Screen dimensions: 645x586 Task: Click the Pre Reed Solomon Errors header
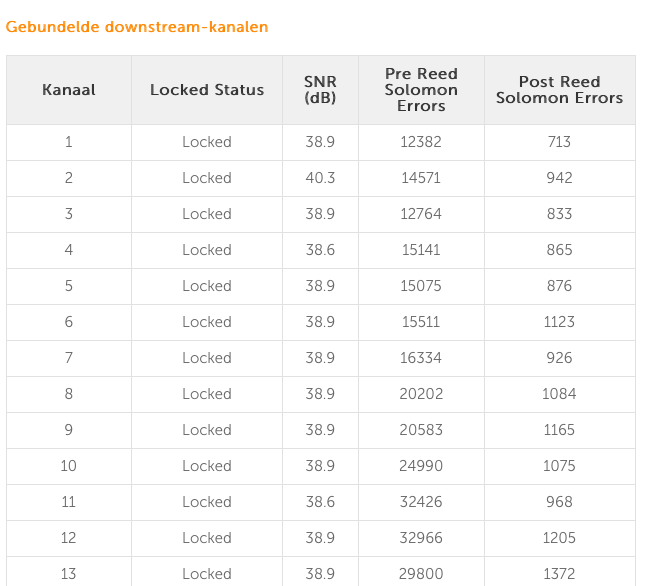[421, 90]
